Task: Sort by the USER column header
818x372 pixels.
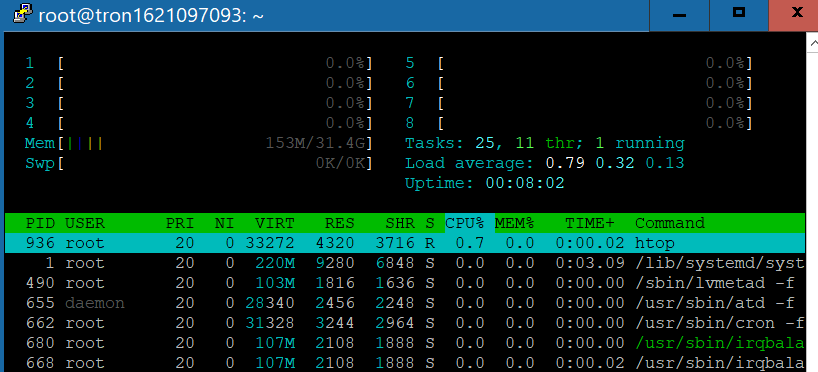Action: (85, 223)
